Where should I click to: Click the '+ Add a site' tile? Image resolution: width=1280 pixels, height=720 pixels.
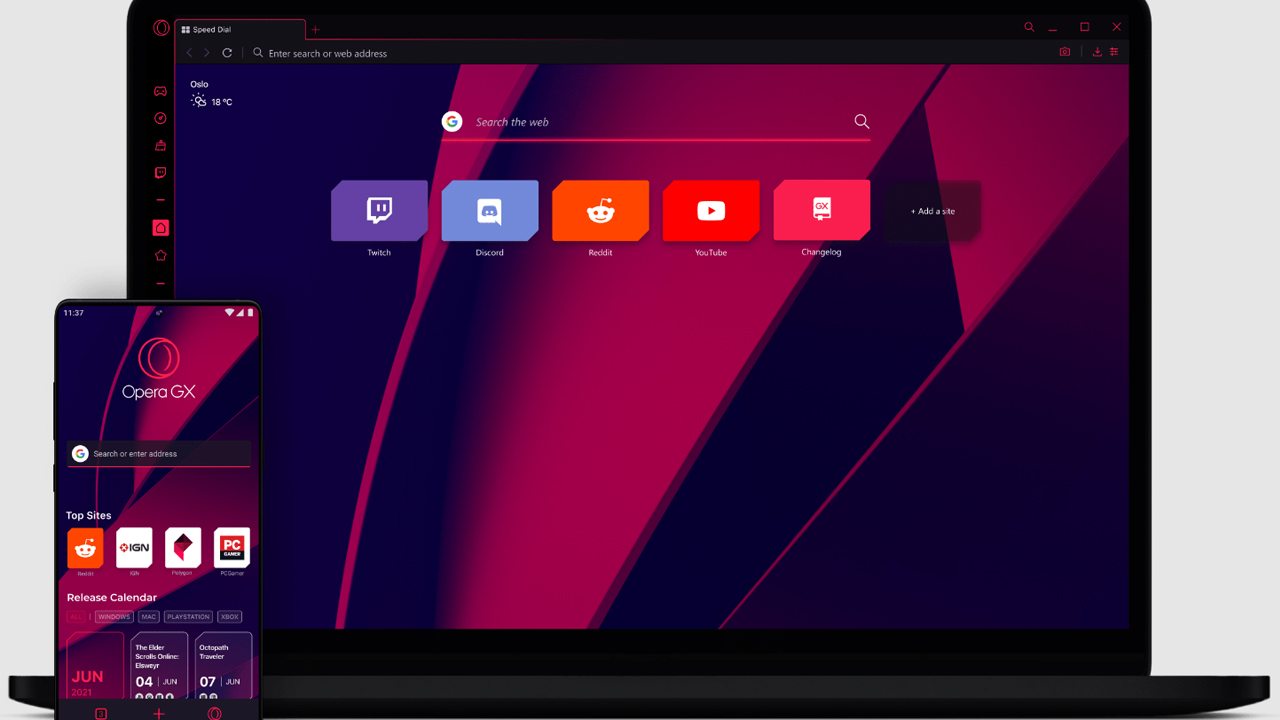932,211
